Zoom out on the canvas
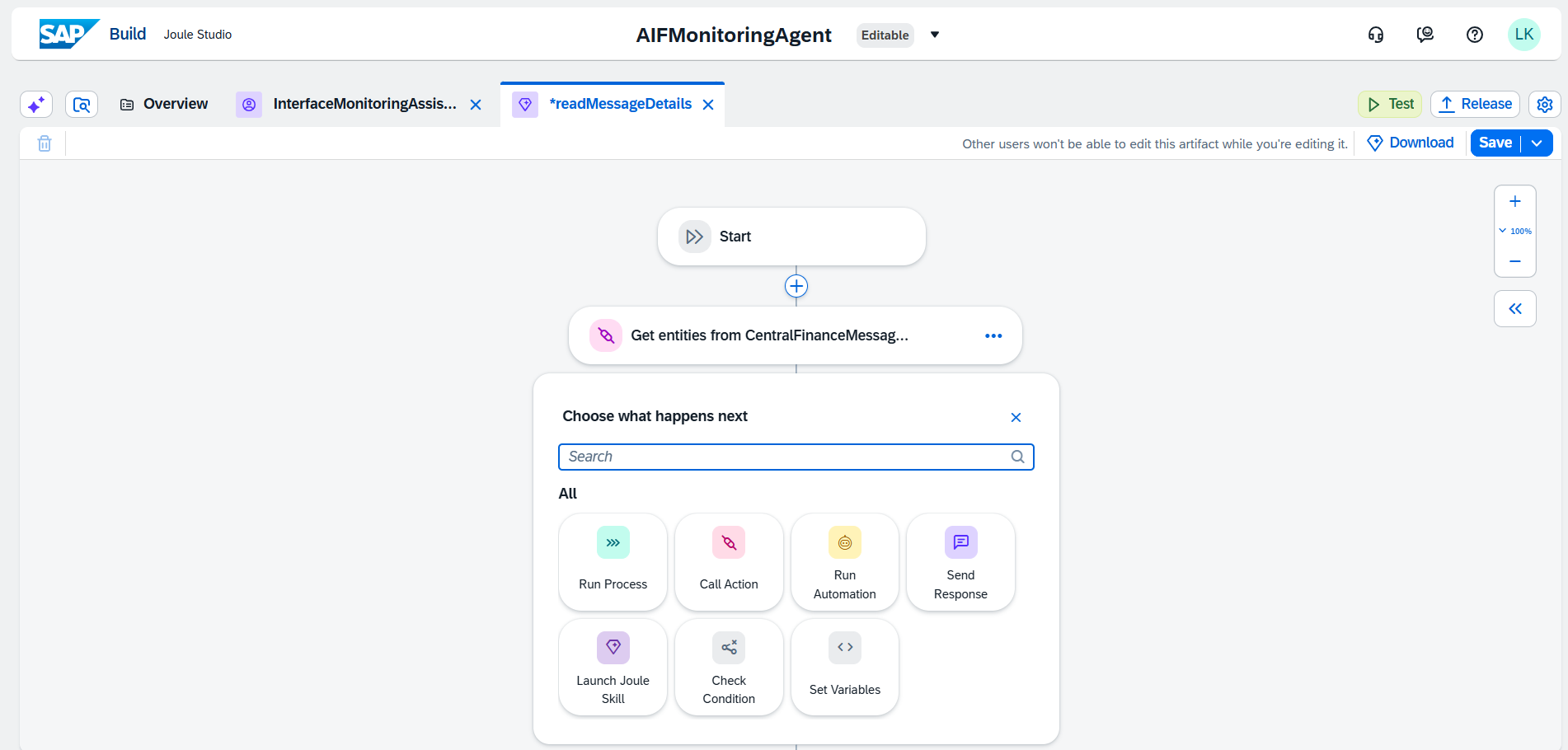 pyautogui.click(x=1515, y=261)
